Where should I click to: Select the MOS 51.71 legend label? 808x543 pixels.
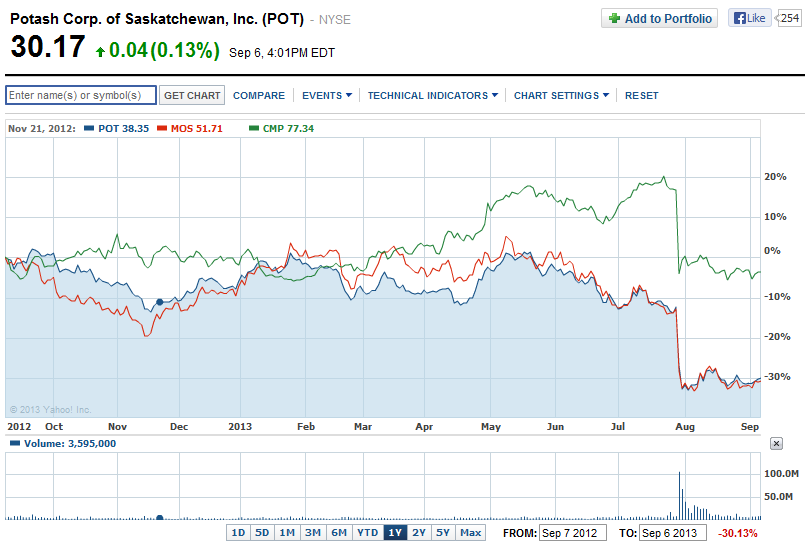coord(197,128)
